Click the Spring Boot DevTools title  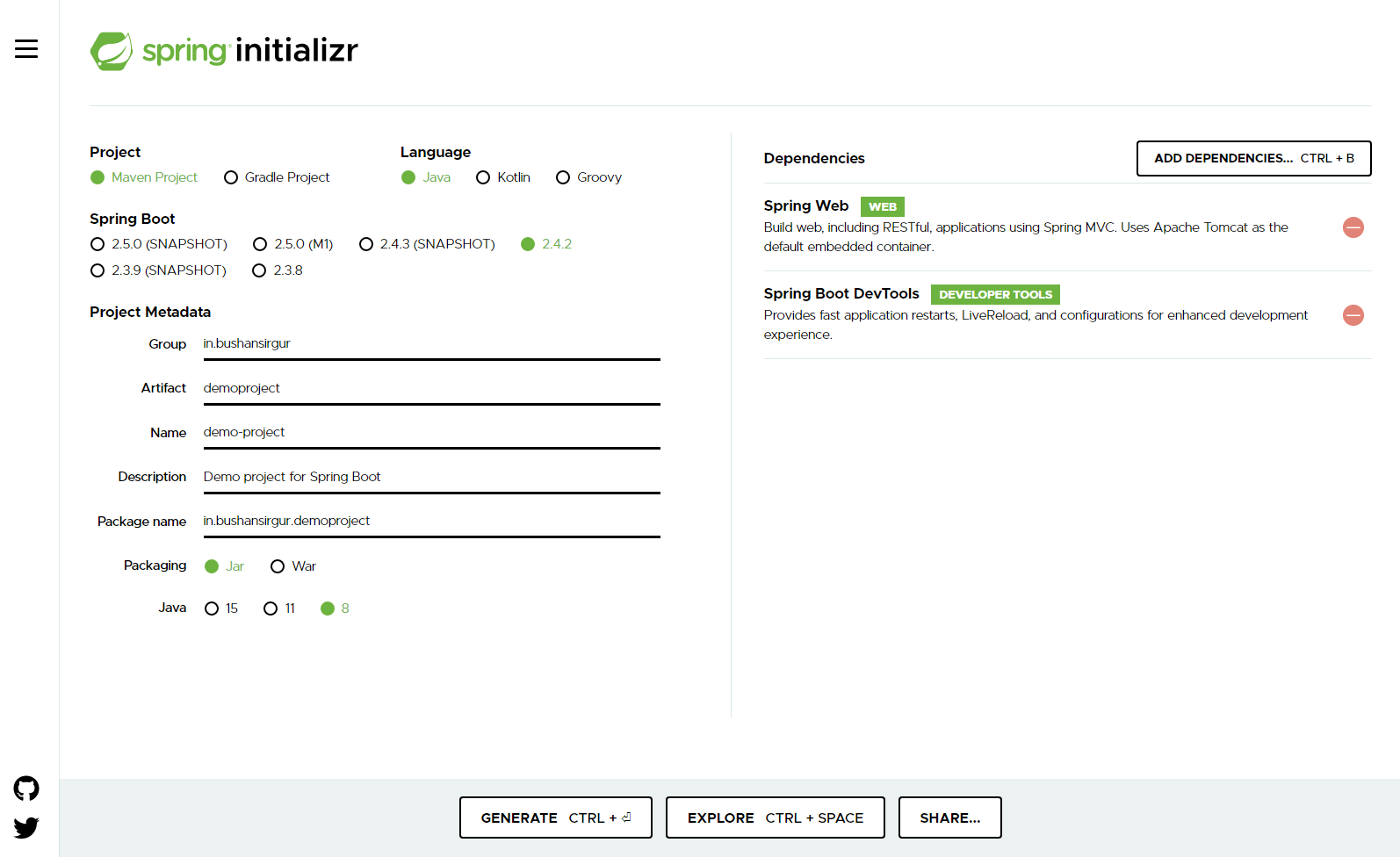click(841, 293)
